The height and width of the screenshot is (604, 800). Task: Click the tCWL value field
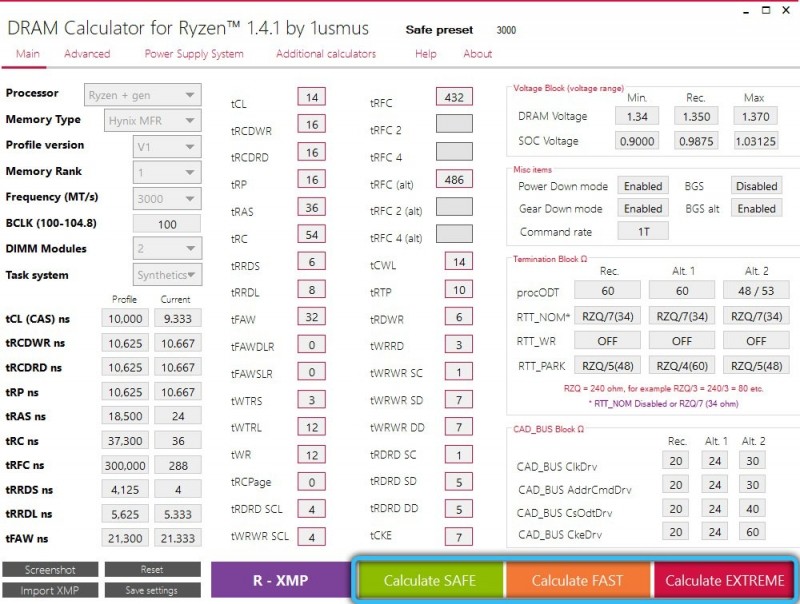point(459,262)
